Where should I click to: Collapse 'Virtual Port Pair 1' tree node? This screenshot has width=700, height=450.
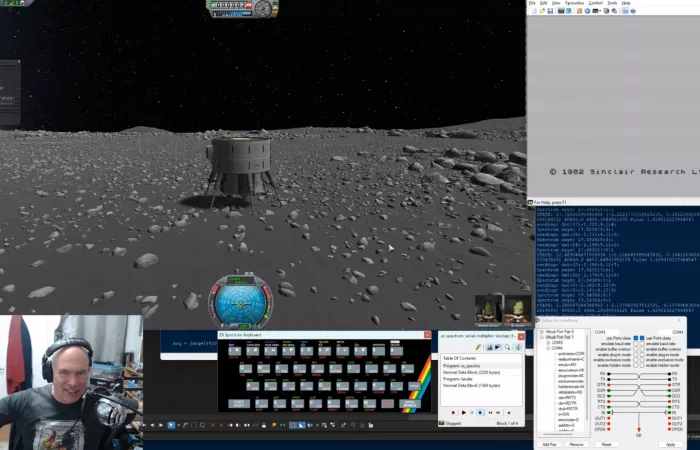pyautogui.click(x=542, y=337)
